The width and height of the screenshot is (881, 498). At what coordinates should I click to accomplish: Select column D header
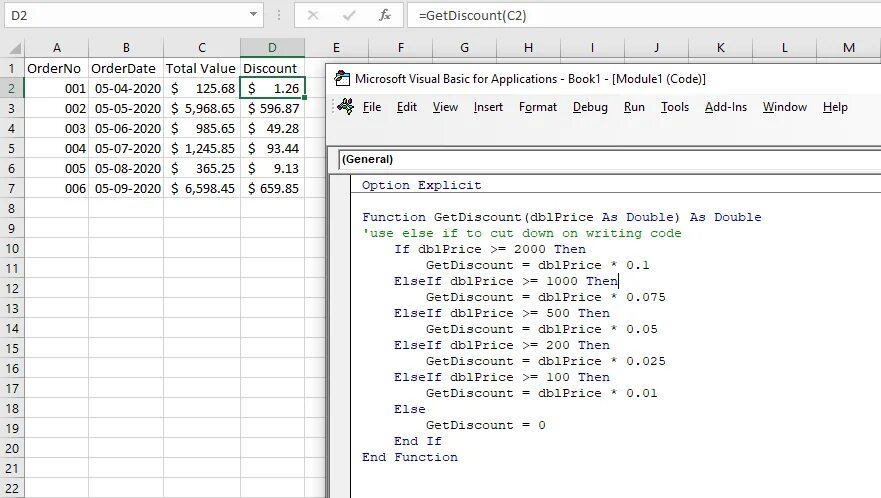[273, 48]
